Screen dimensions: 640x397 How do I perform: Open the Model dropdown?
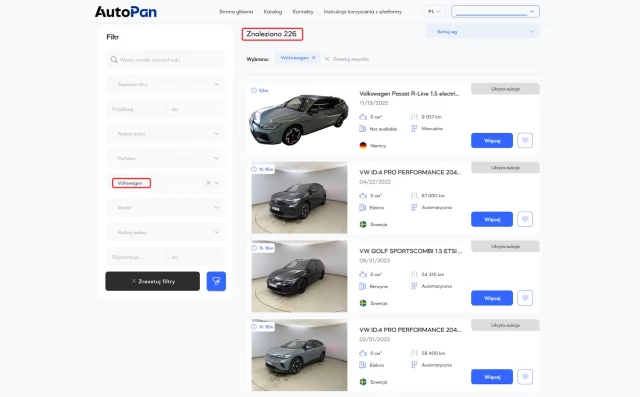(x=165, y=208)
